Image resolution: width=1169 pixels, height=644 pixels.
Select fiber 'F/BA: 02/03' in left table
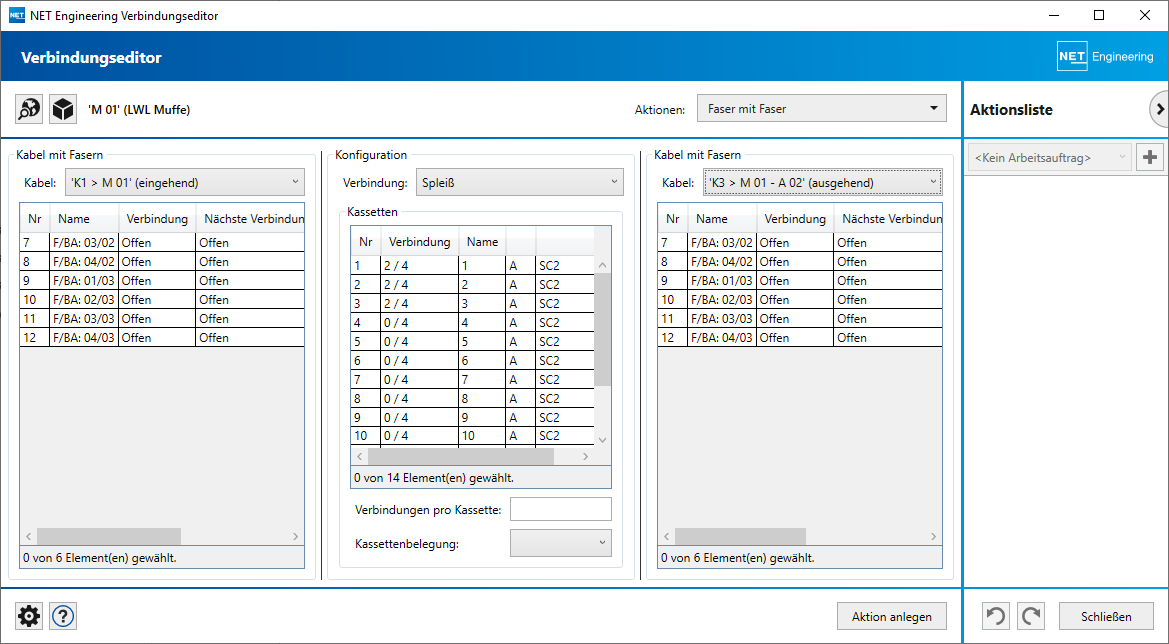click(x=162, y=300)
